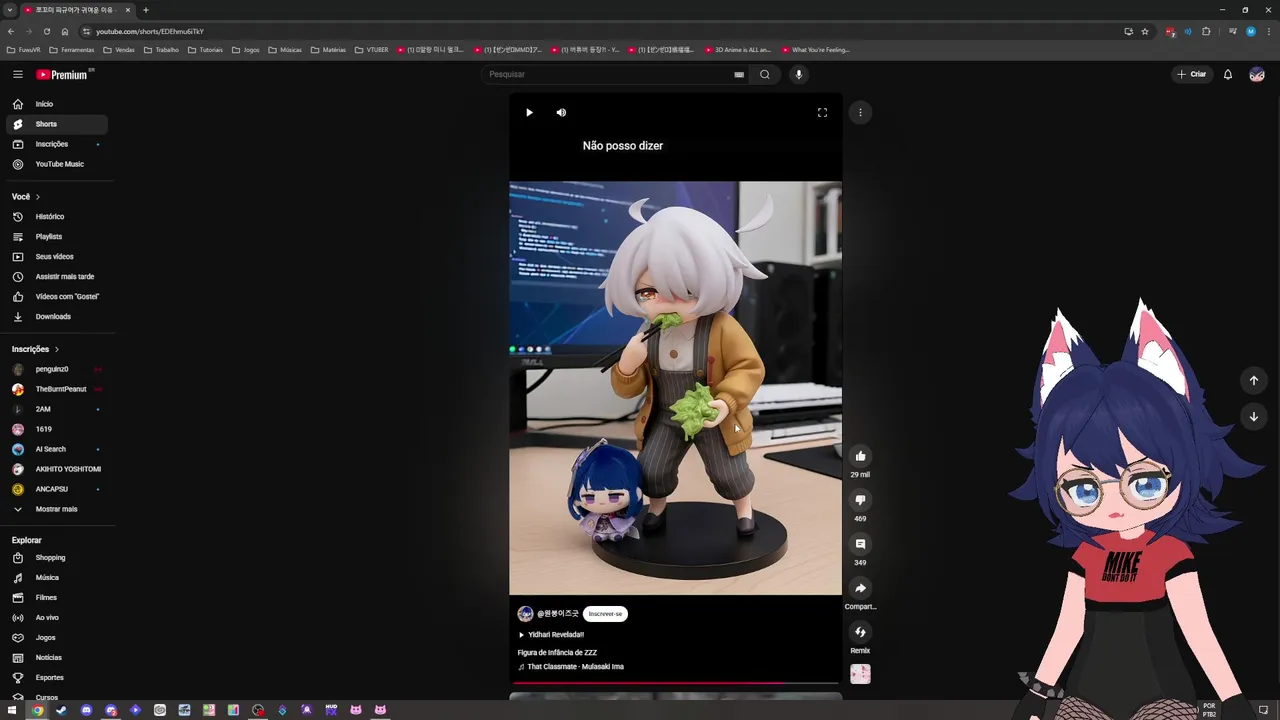Viewport: 1280px width, 720px height.
Task: Open the YouTube hamburger guide menu
Action: coord(18,74)
